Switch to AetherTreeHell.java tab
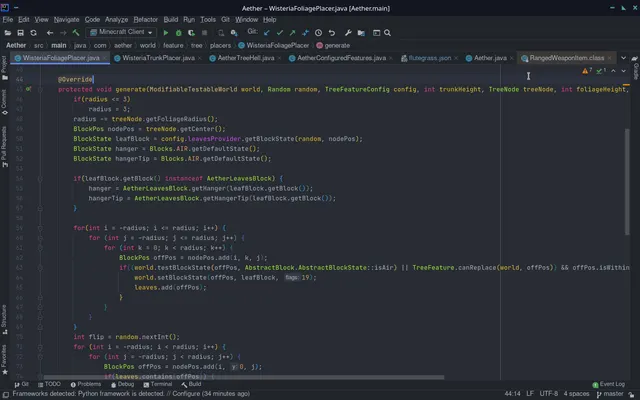 pyautogui.click(x=246, y=58)
